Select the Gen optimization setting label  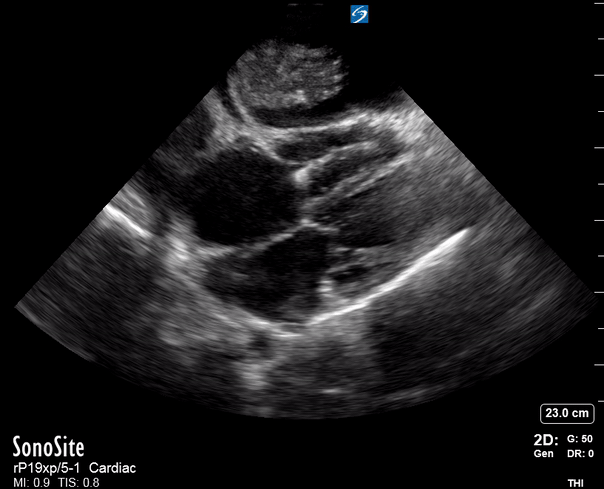(544, 454)
